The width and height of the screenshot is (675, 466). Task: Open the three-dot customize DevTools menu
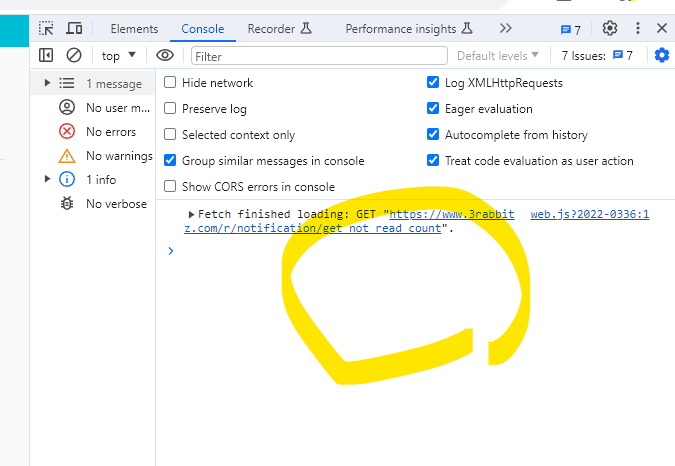pyautogui.click(x=638, y=28)
